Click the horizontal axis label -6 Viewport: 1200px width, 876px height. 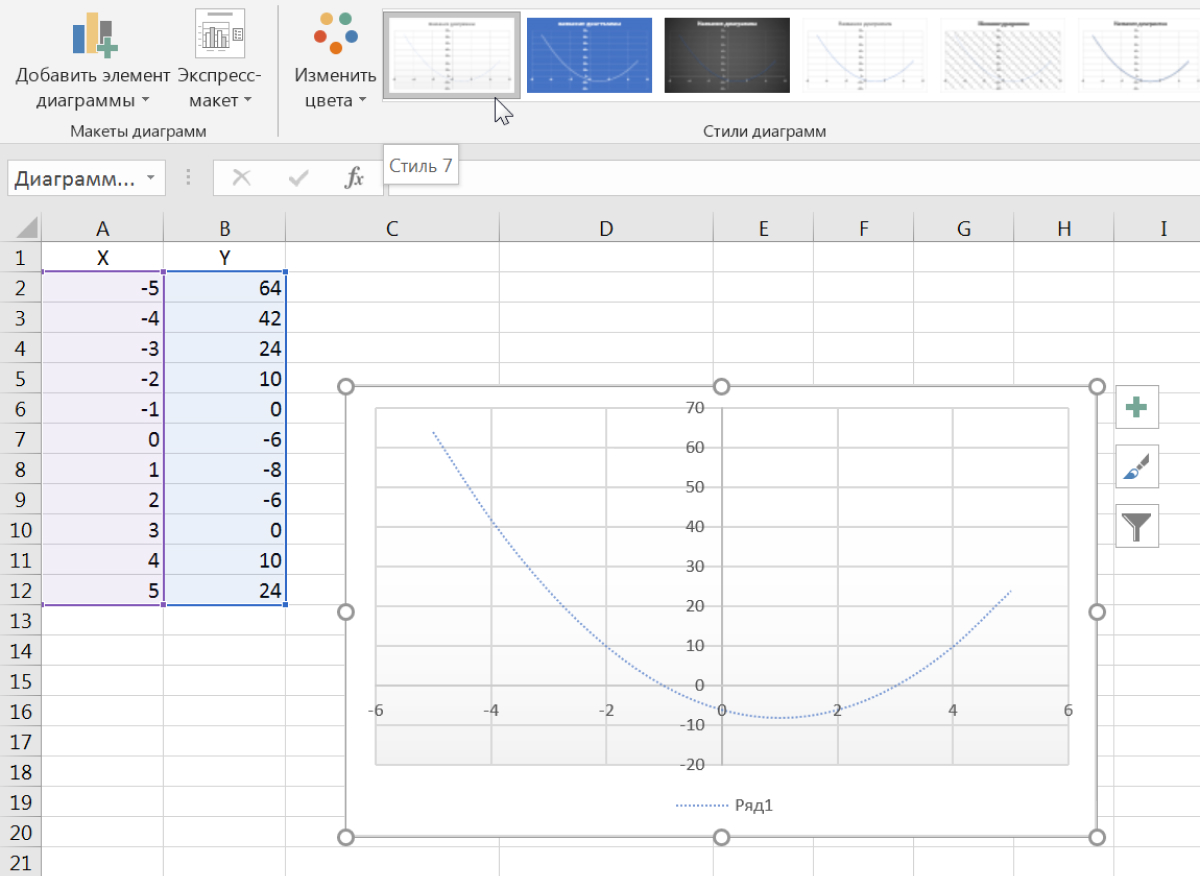pyautogui.click(x=375, y=710)
